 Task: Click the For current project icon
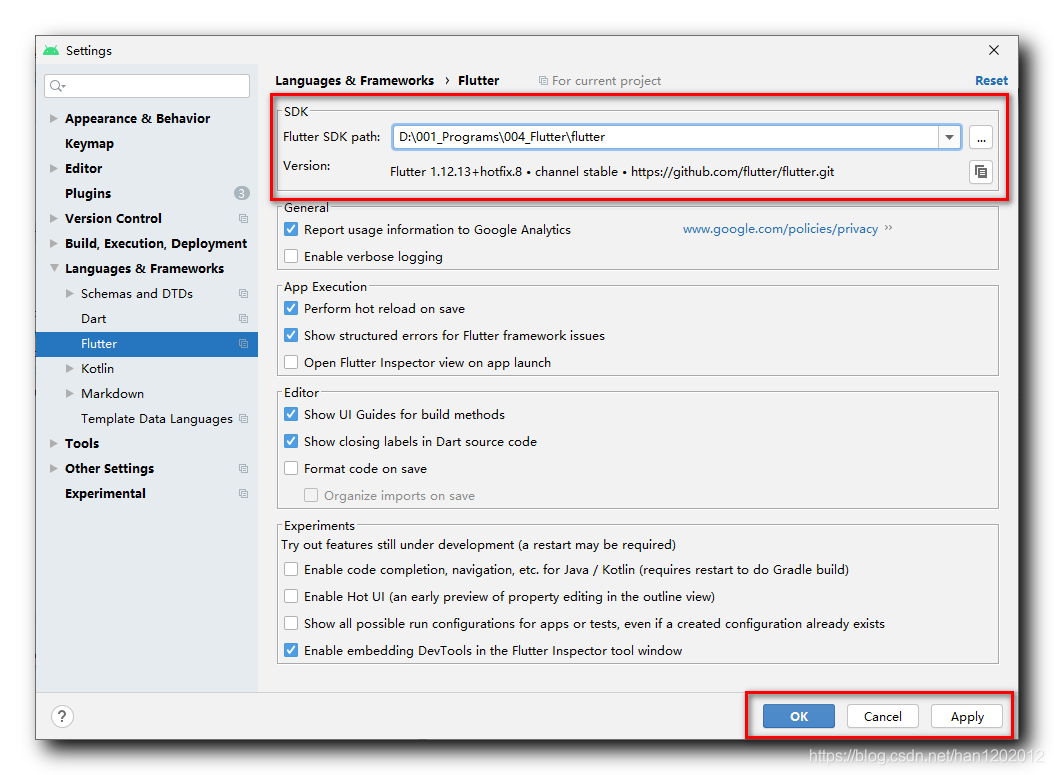tap(543, 81)
